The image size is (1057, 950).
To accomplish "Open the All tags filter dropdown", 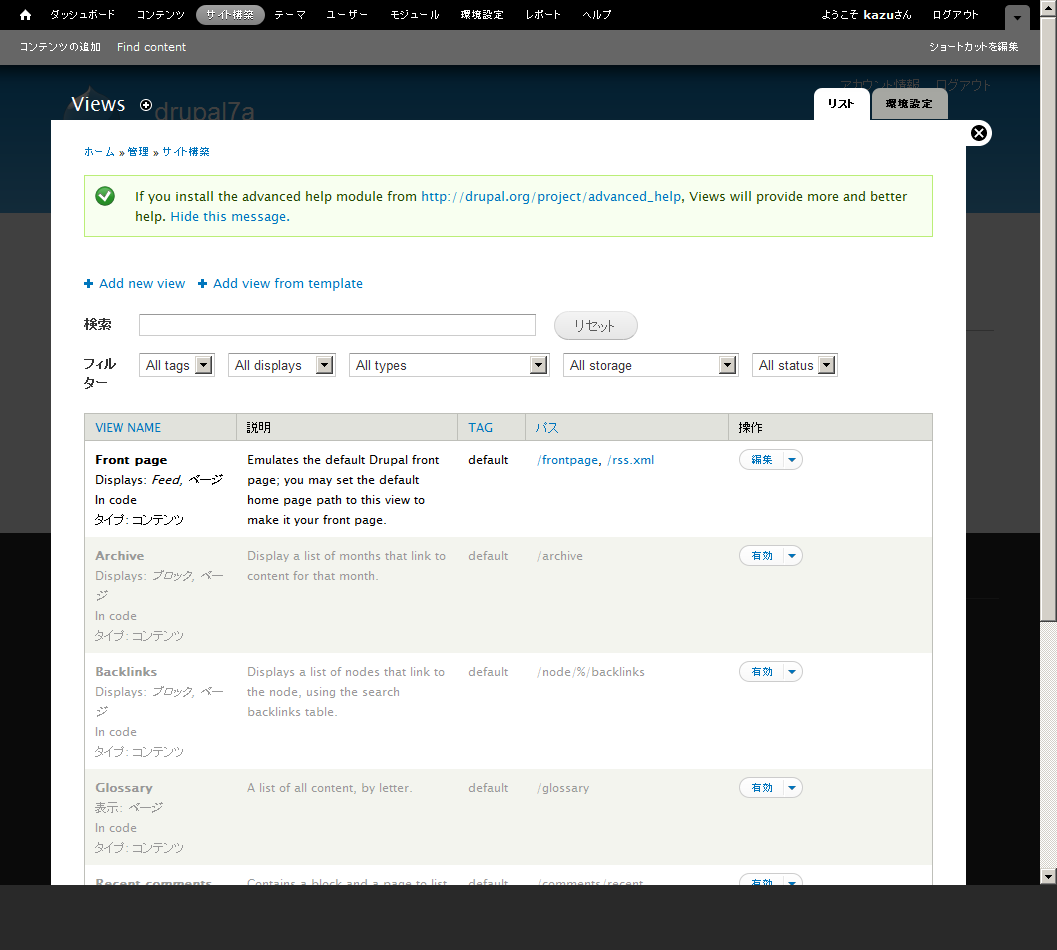I will click(x=177, y=365).
